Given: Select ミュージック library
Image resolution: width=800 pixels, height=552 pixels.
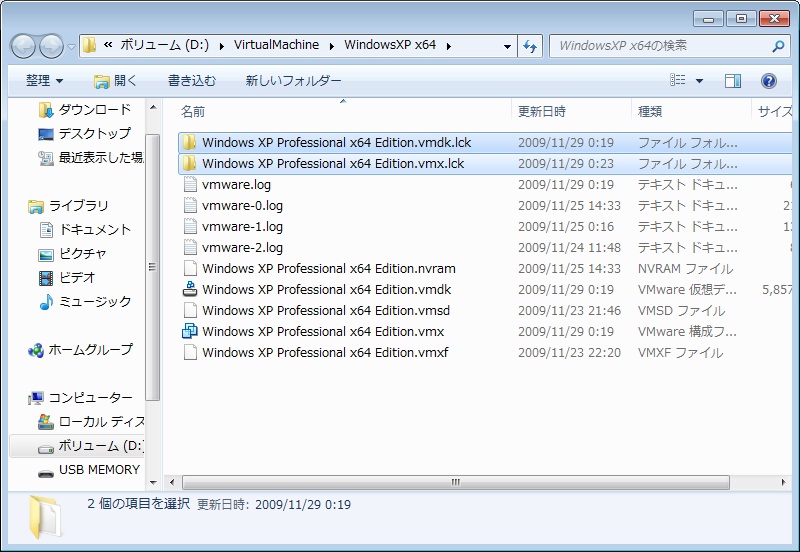Looking at the screenshot, I should [x=85, y=302].
